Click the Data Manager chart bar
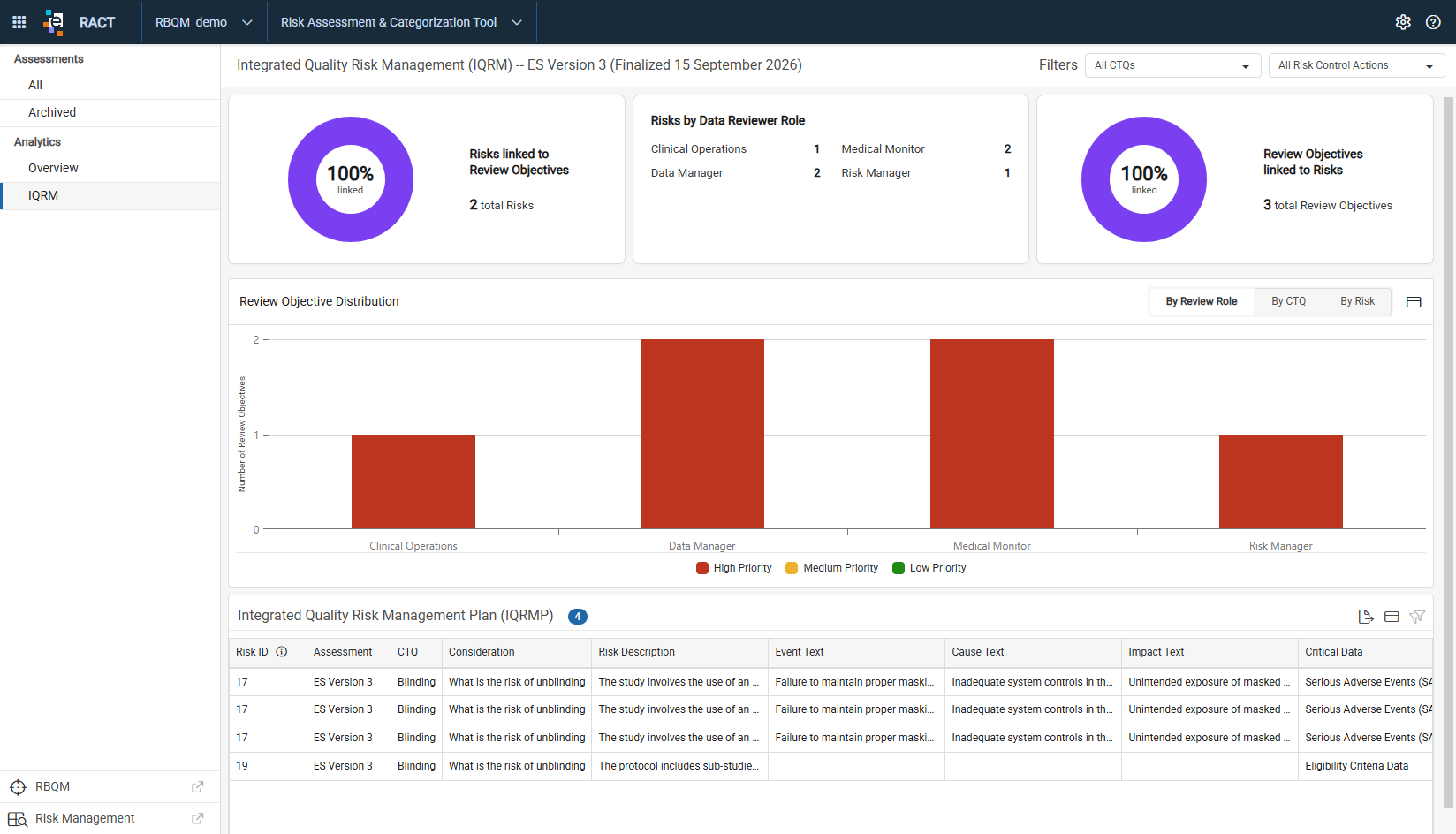This screenshot has height=834, width=1456. pyautogui.click(x=702, y=434)
